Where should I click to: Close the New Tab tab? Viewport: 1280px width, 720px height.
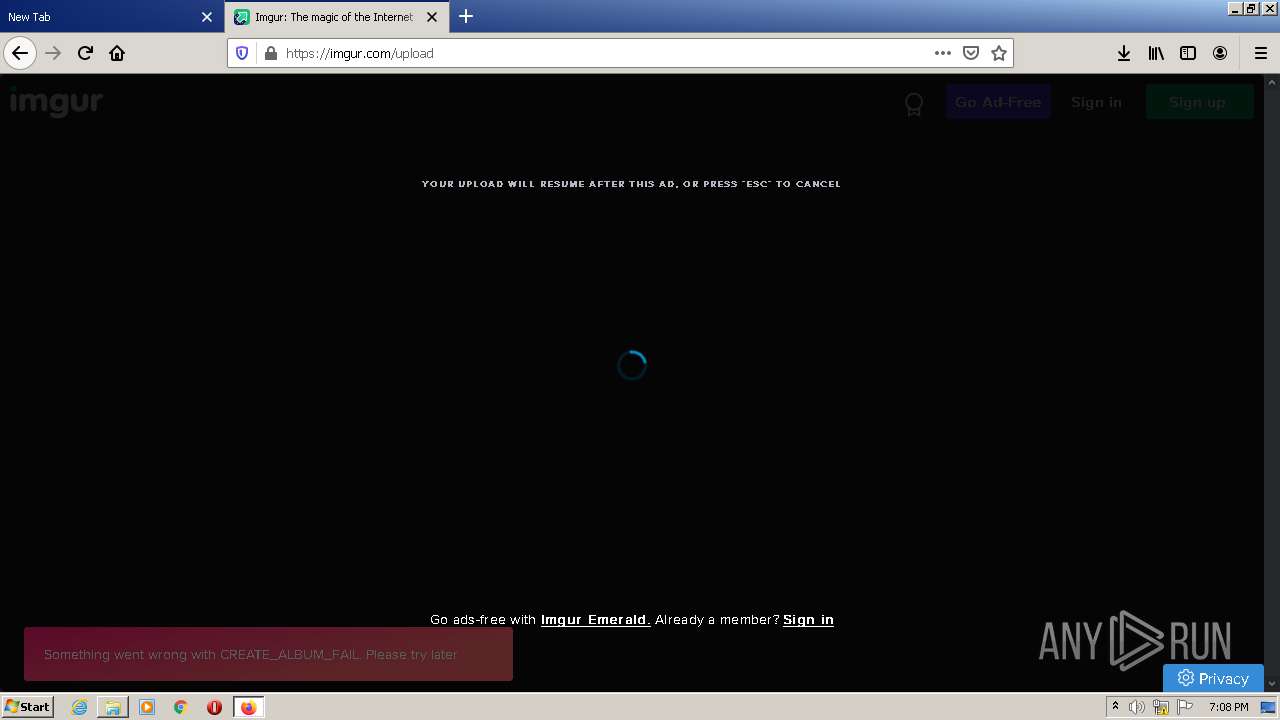click(x=207, y=17)
